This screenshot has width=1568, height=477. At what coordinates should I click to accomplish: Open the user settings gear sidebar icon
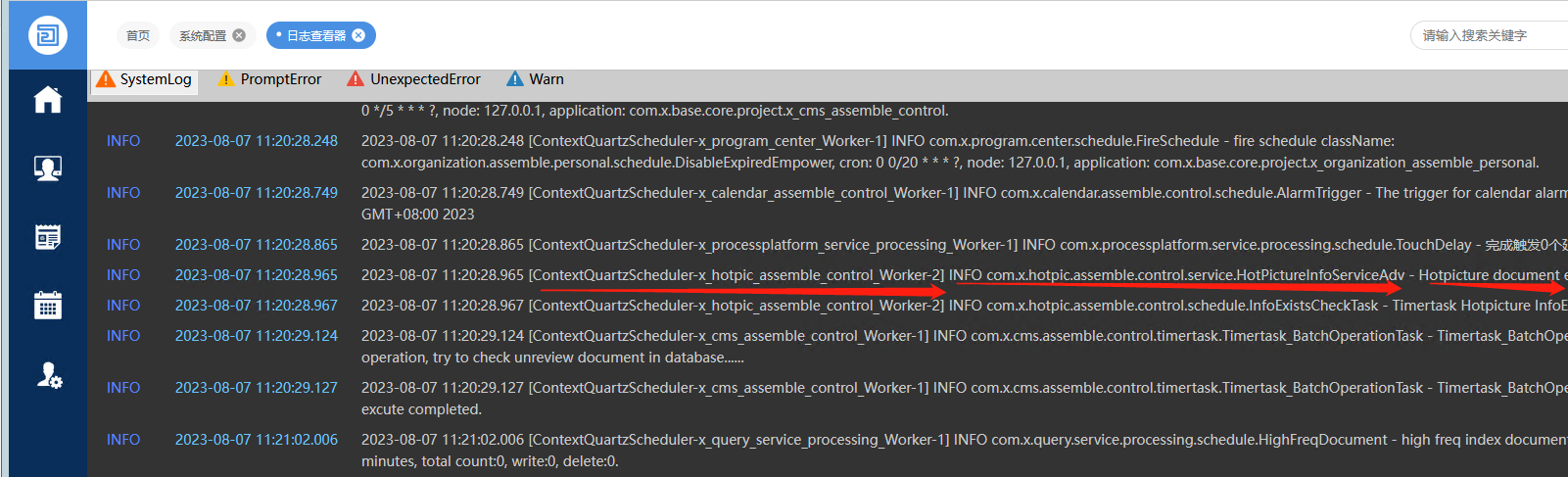(x=49, y=375)
